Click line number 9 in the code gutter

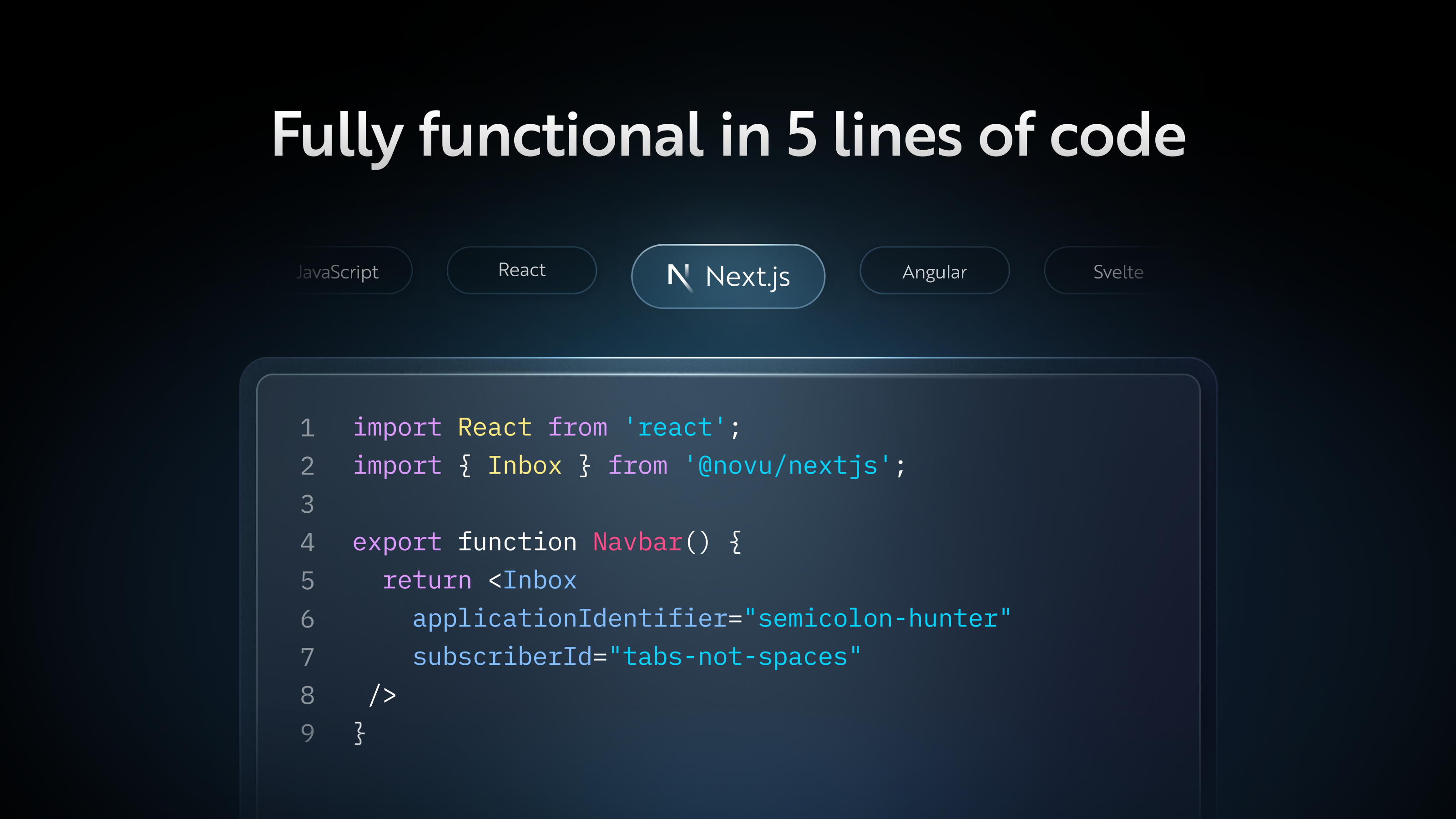[x=307, y=733]
